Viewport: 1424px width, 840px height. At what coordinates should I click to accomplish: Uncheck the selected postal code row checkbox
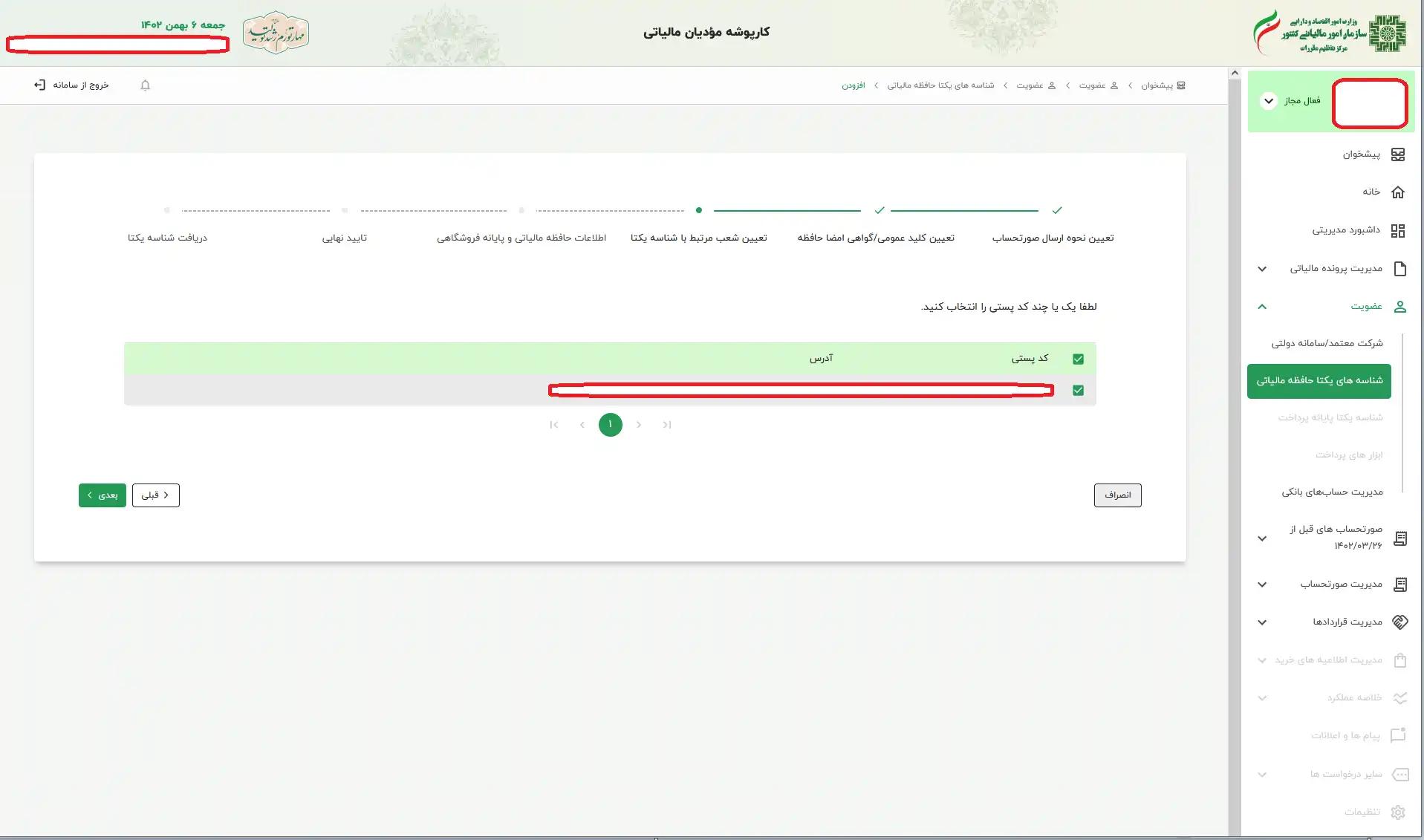point(1078,389)
